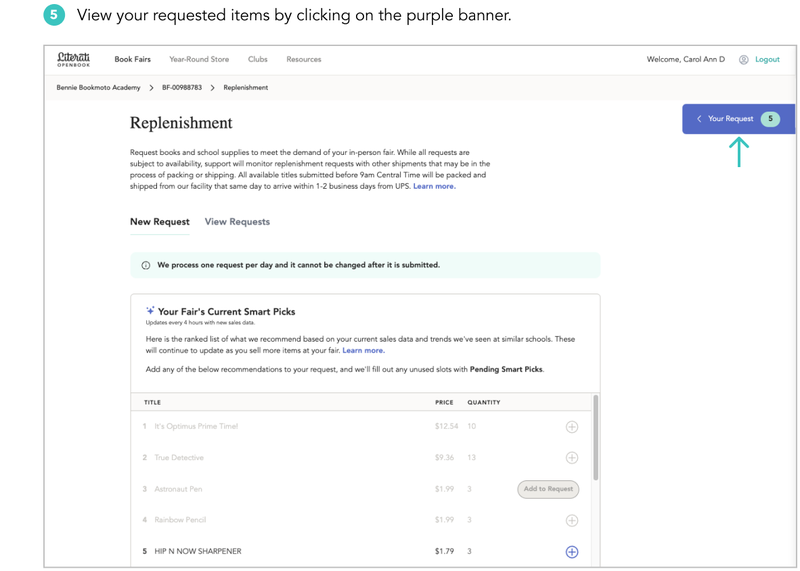This screenshot has width=800, height=571.
Task: Click the $12.54 price cell
Action: click(446, 426)
